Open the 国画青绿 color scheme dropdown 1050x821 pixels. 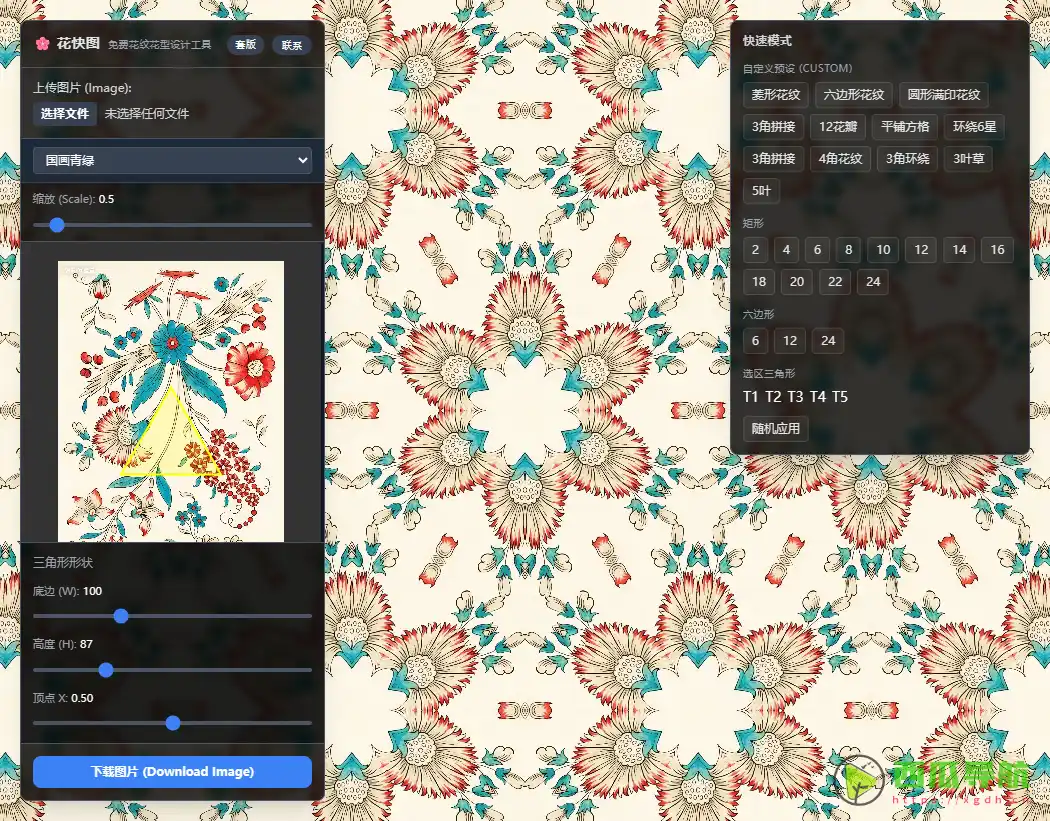click(171, 160)
